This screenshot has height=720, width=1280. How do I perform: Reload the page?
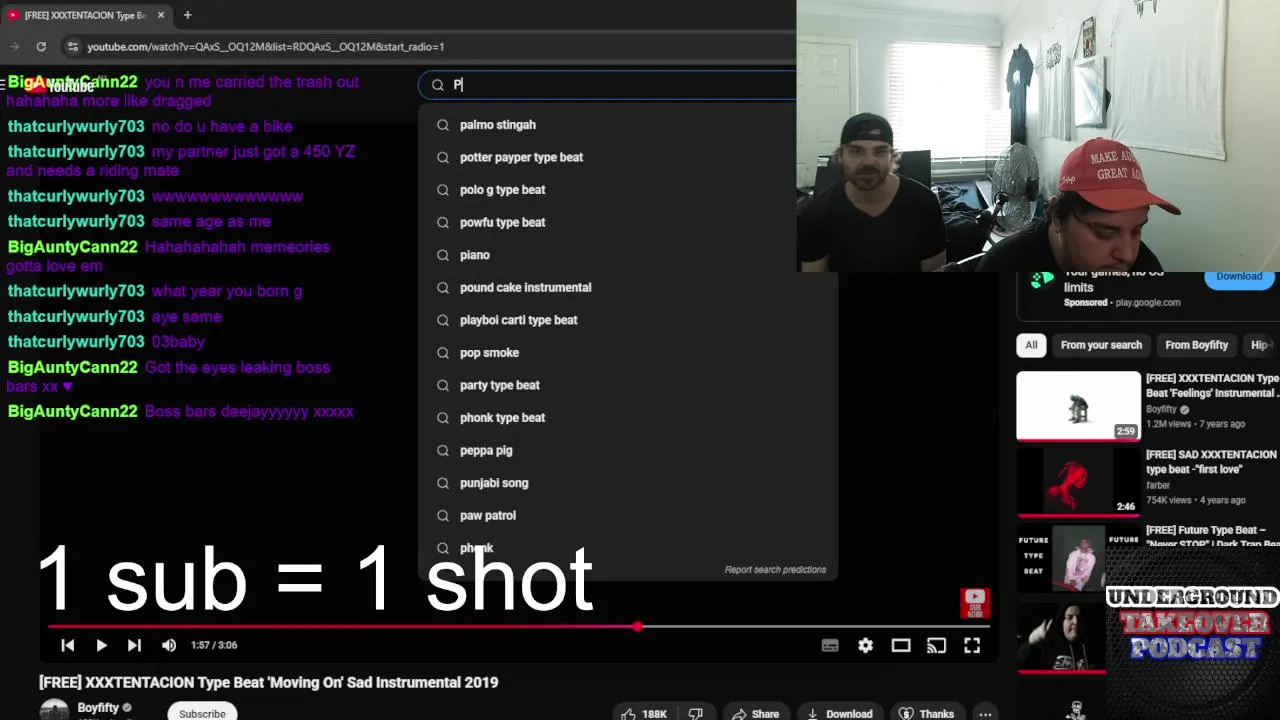(41, 46)
